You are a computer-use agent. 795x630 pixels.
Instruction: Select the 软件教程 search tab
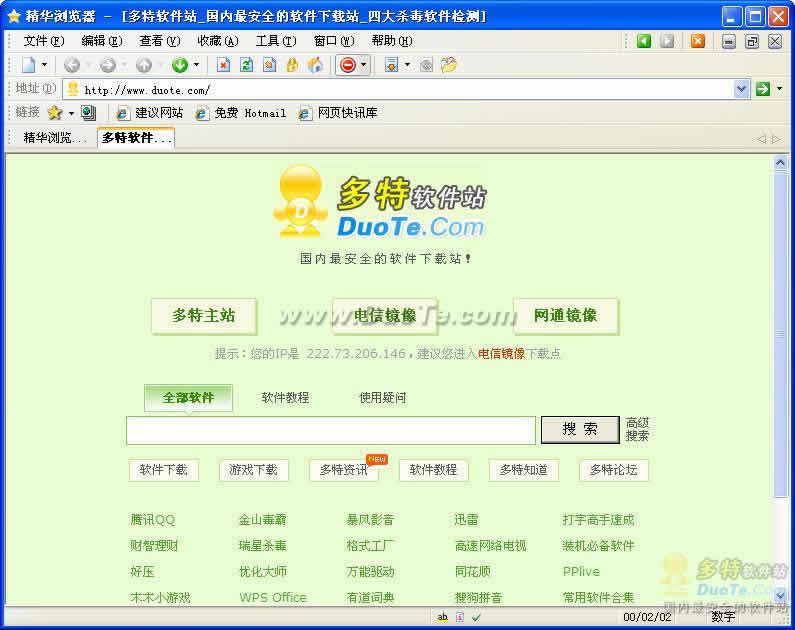[285, 398]
